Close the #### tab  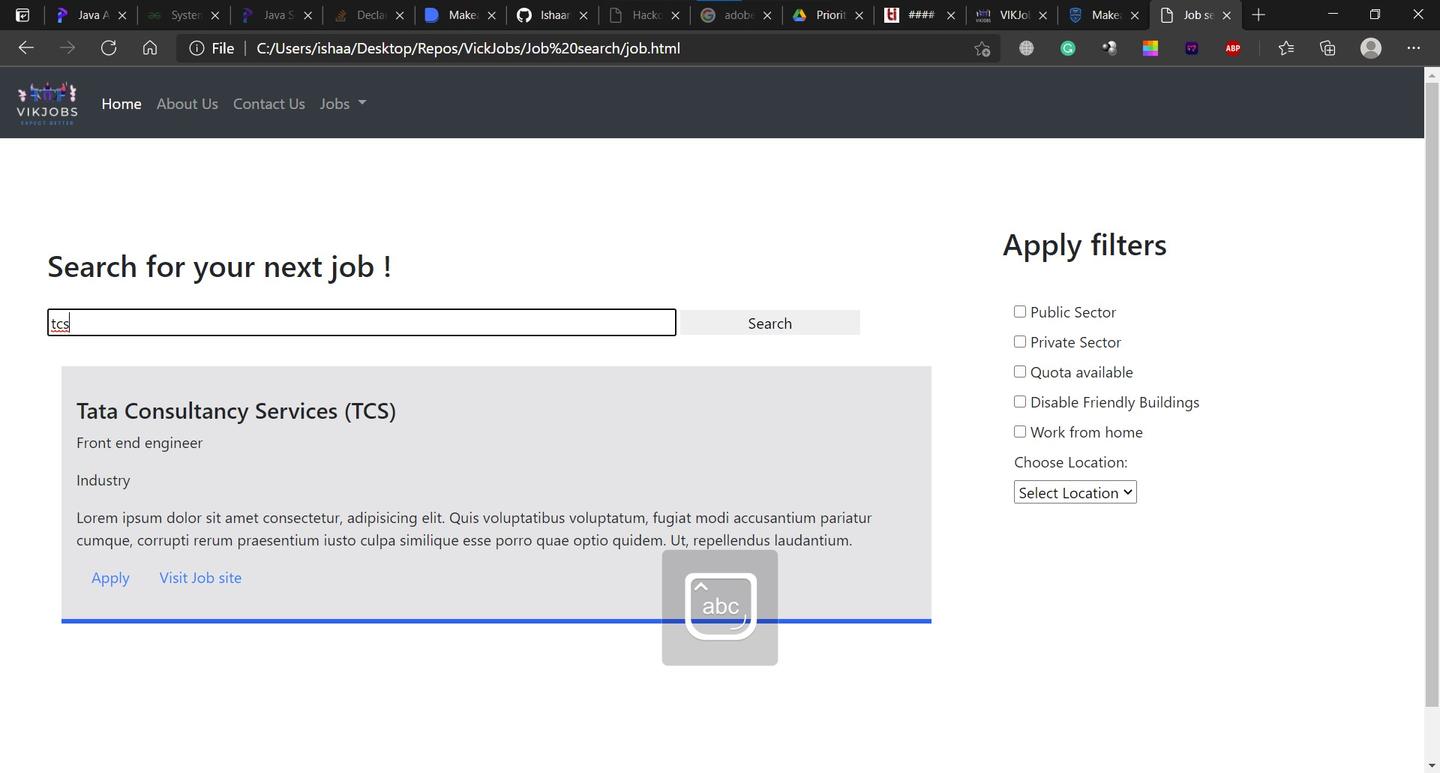tap(951, 15)
